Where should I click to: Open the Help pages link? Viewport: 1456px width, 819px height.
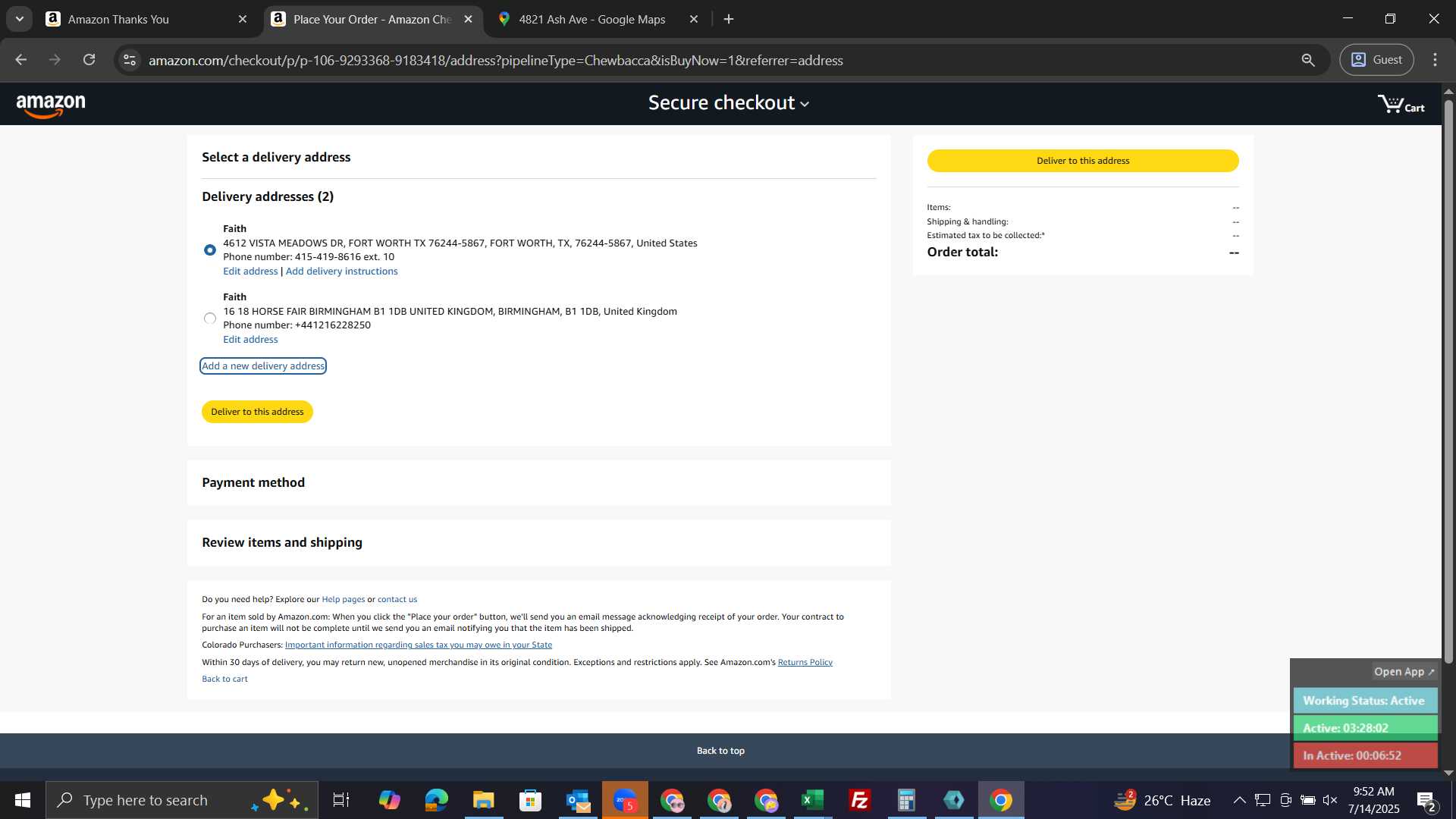(343, 599)
